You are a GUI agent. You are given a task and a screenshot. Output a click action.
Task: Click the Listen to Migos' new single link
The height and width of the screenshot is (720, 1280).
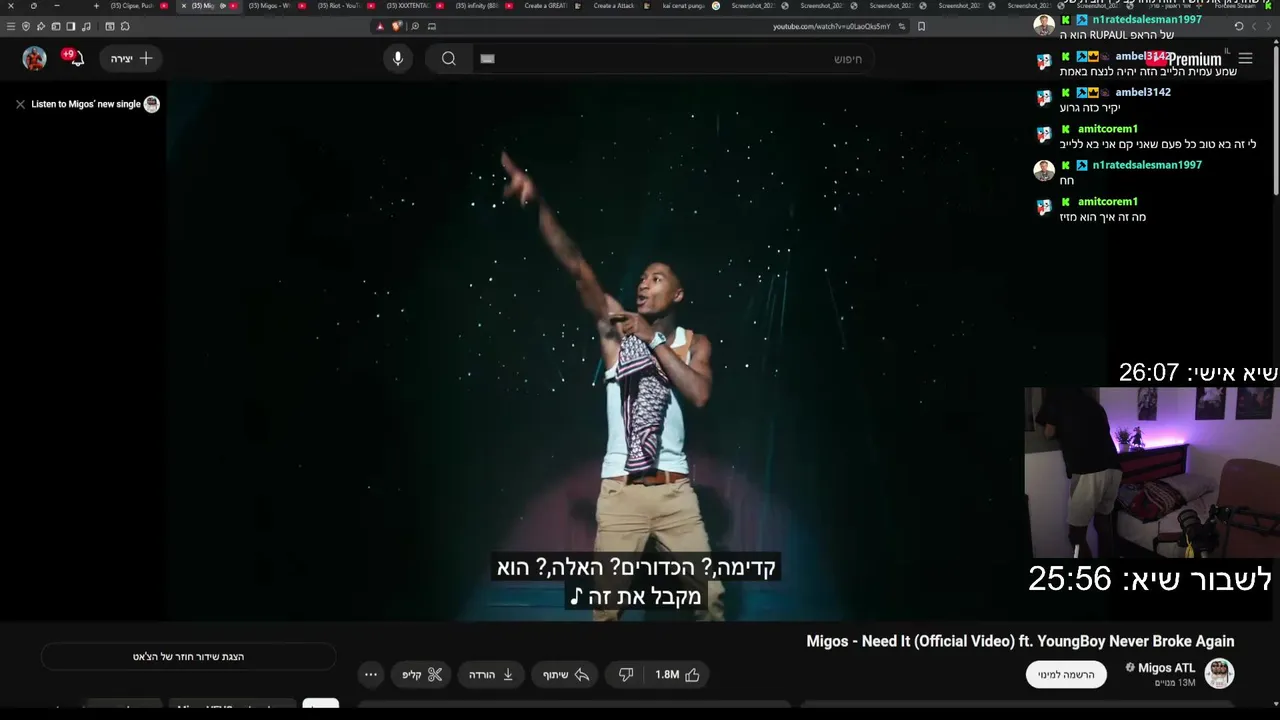[86, 104]
